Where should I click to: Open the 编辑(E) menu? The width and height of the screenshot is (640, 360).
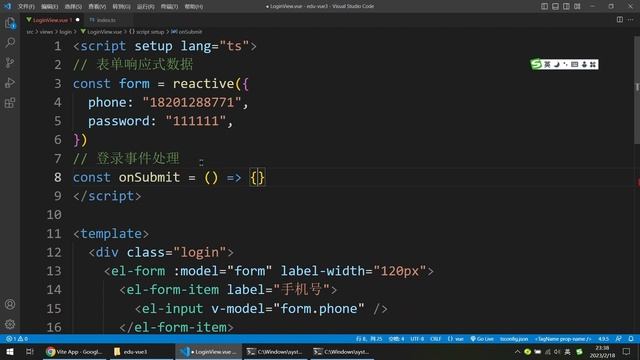pyautogui.click(x=50, y=7)
